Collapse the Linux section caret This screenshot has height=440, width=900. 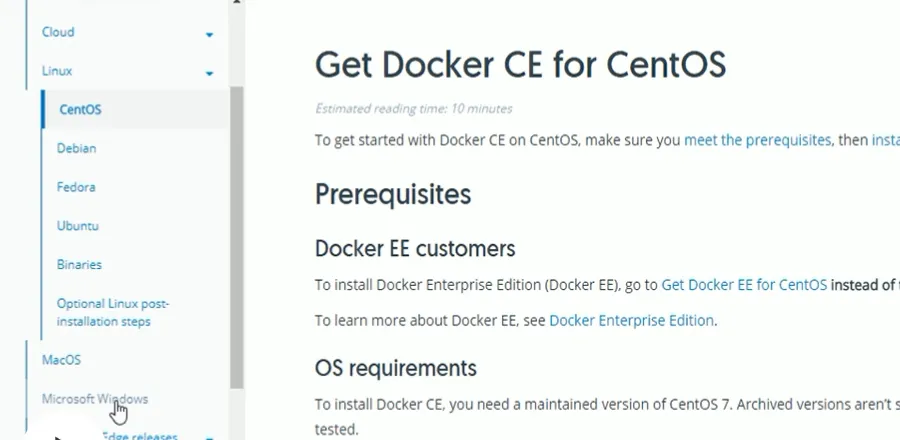209,74
